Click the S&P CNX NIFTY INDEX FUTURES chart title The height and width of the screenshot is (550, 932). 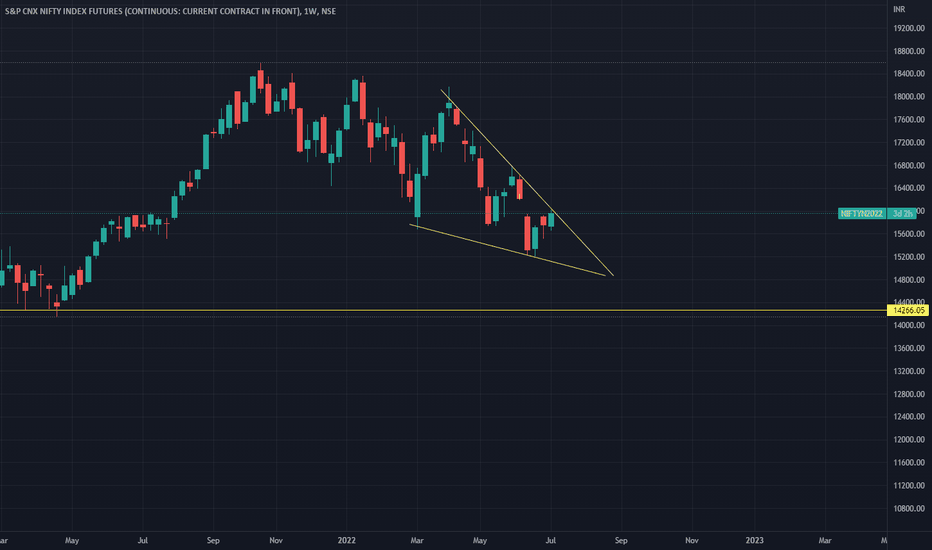tap(170, 11)
